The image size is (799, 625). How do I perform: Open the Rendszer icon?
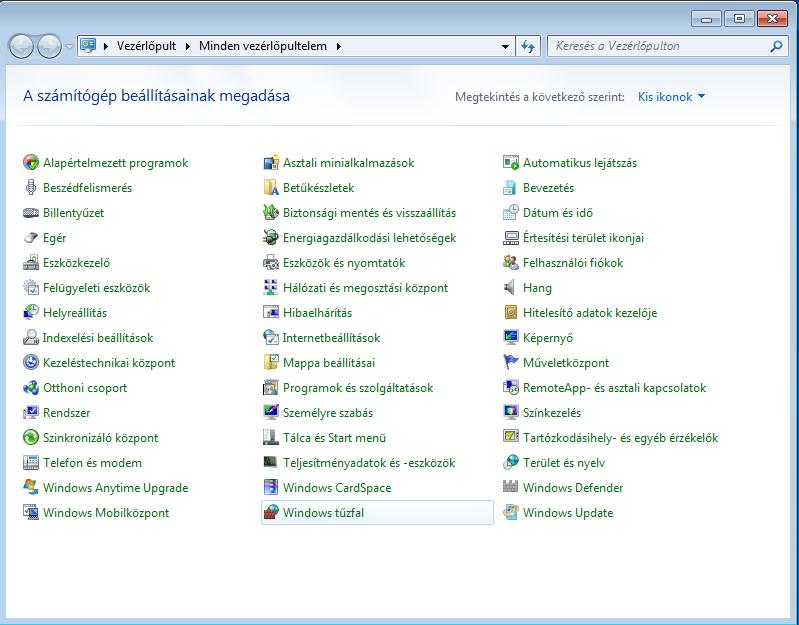(x=31, y=412)
